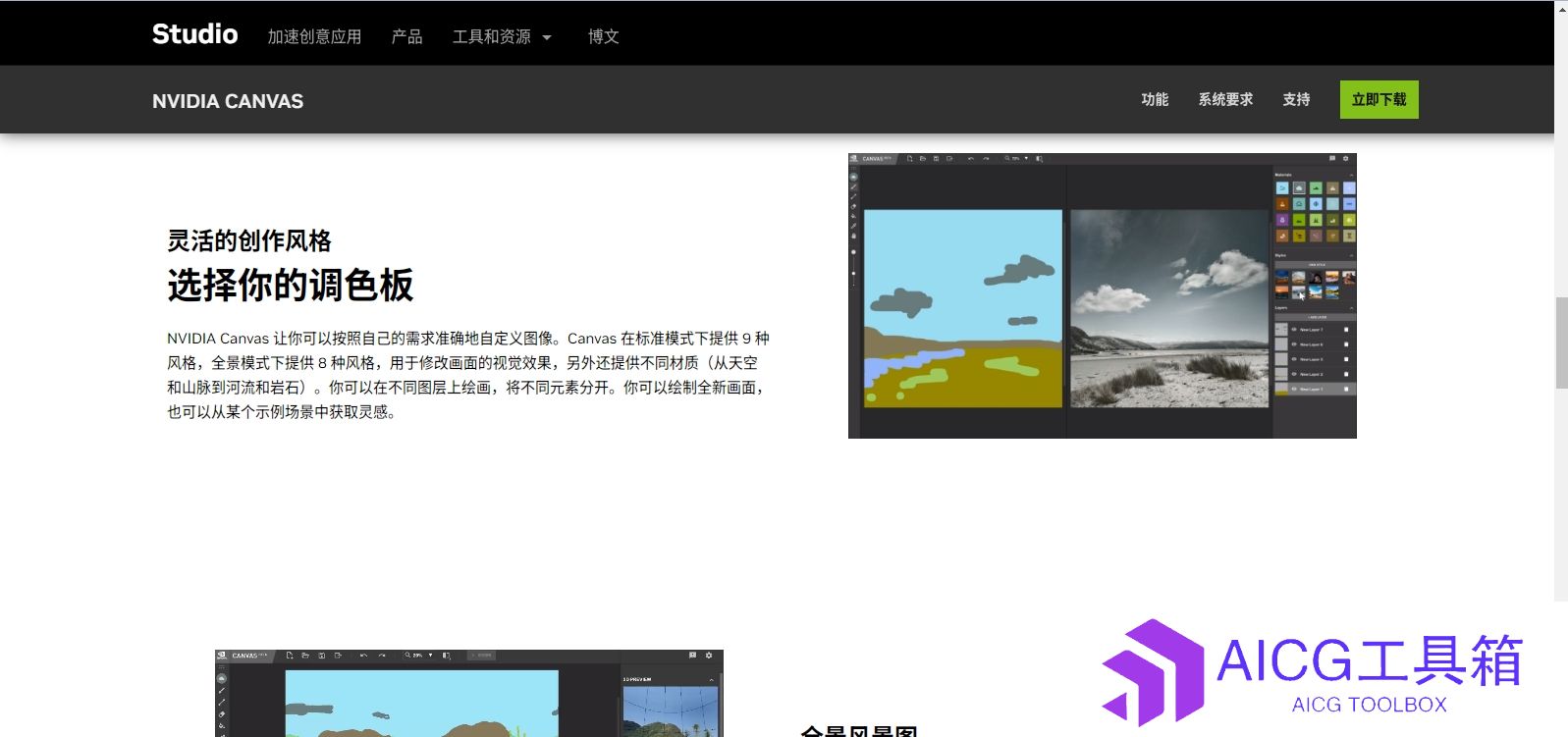Click feedback flag icon in palette screenshot
Image resolution: width=1568 pixels, height=737 pixels.
(x=1332, y=158)
